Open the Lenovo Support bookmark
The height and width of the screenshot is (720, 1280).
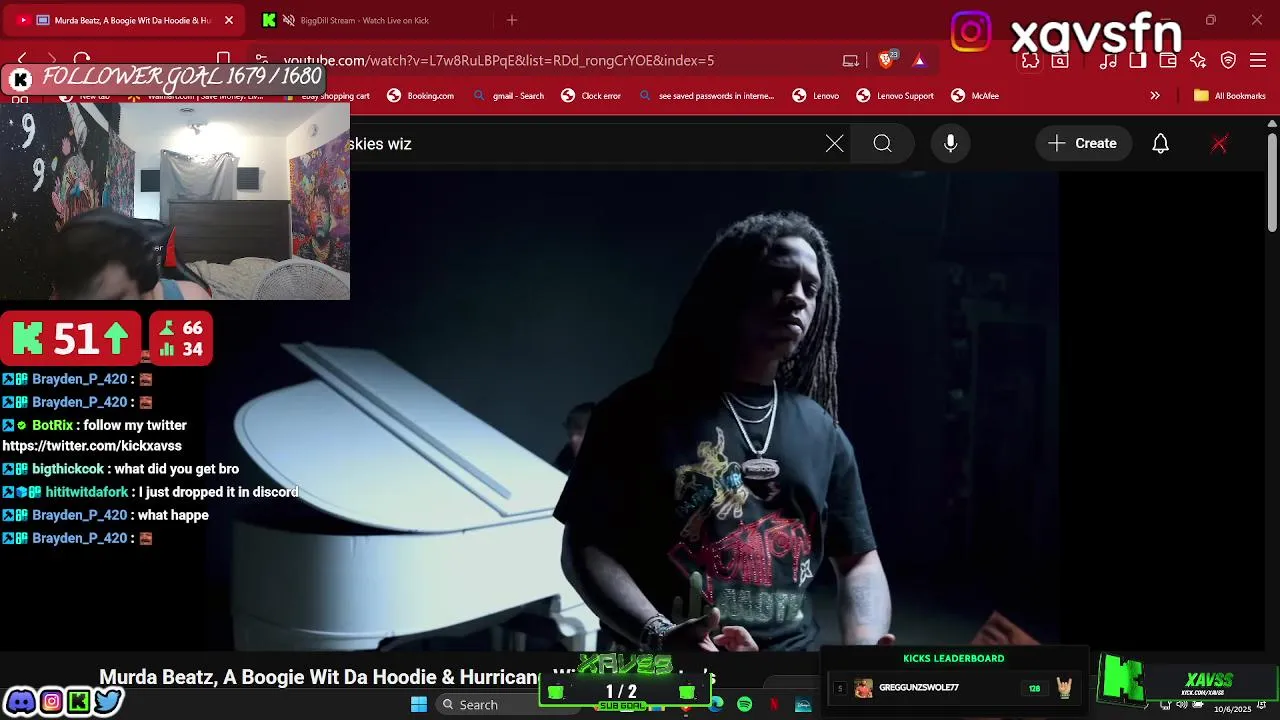pos(895,96)
